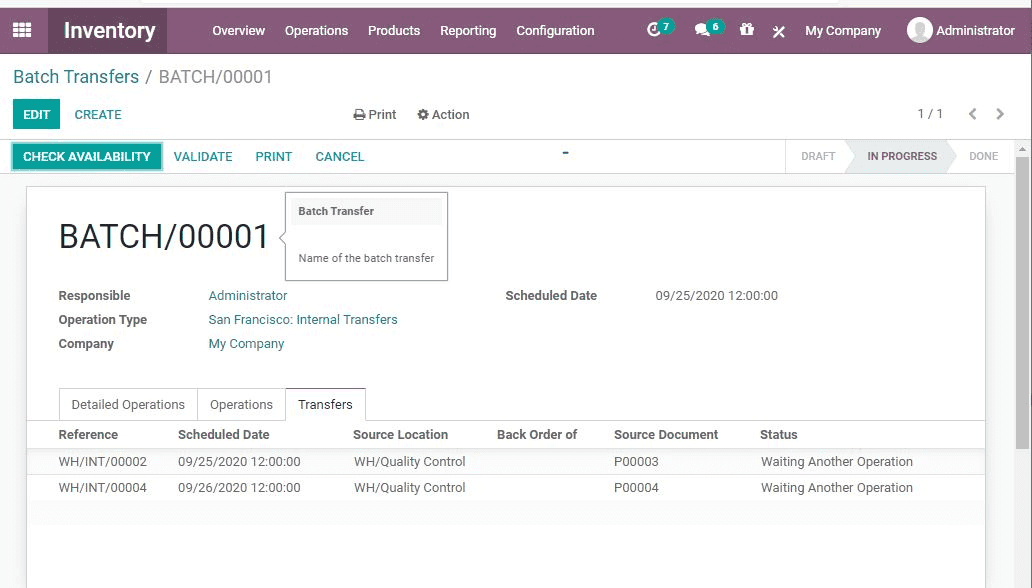
Task: Sort by Source Location column header
Action: [x=400, y=435]
